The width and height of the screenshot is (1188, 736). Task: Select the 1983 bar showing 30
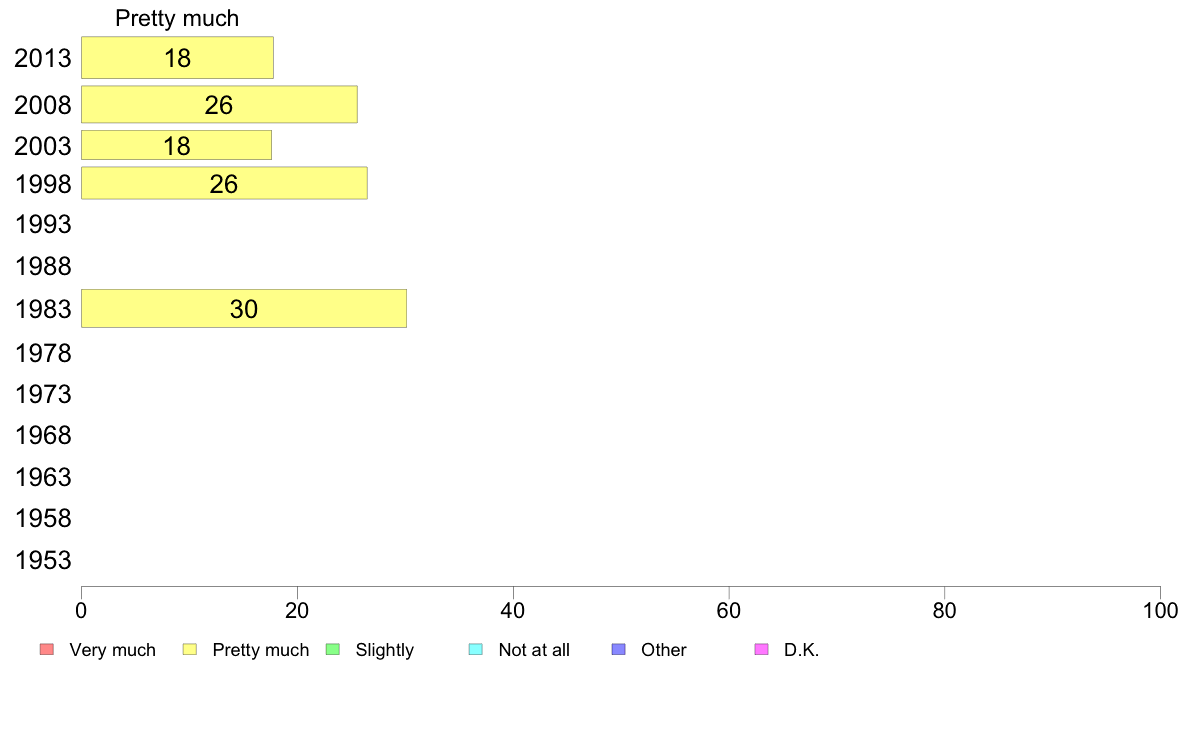point(244,308)
